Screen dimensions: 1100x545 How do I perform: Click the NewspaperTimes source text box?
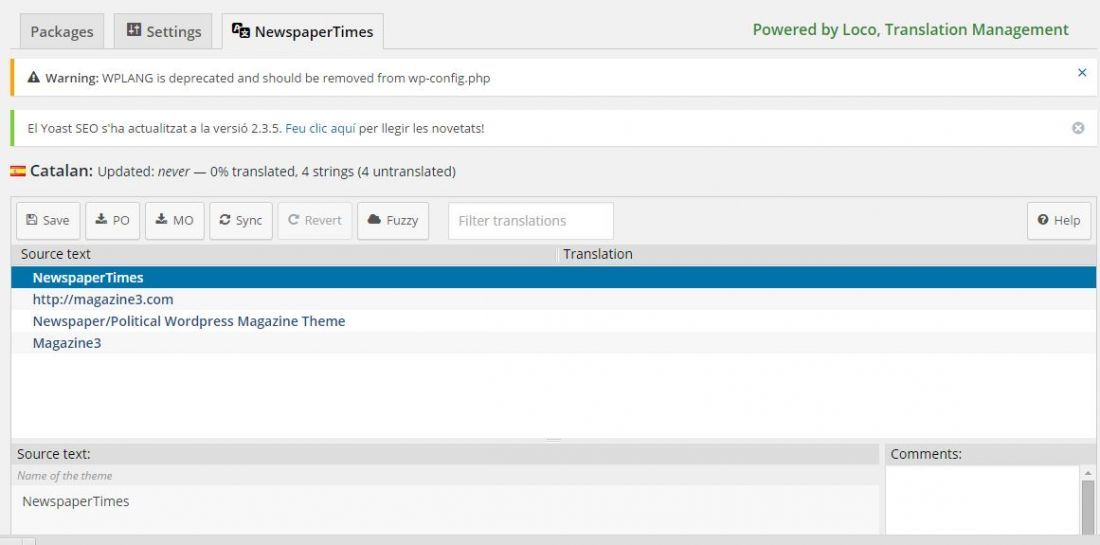(445, 510)
